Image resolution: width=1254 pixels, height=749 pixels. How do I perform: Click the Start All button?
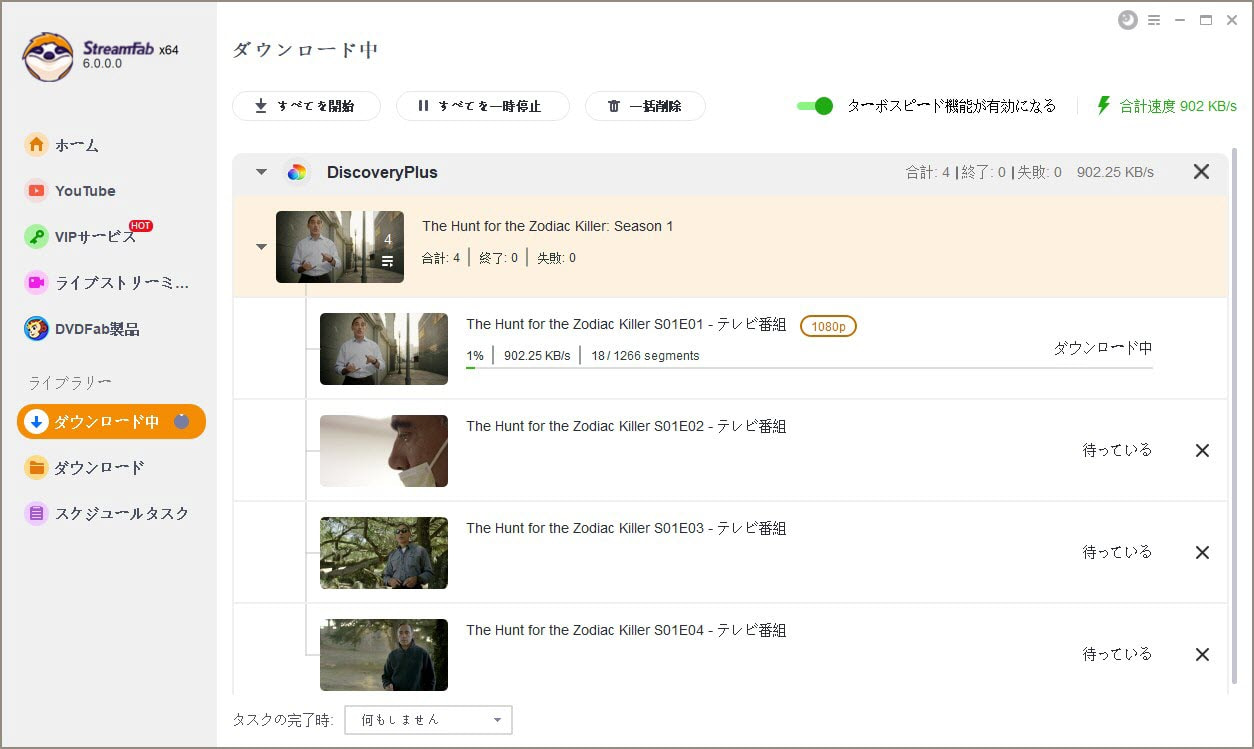(306, 106)
